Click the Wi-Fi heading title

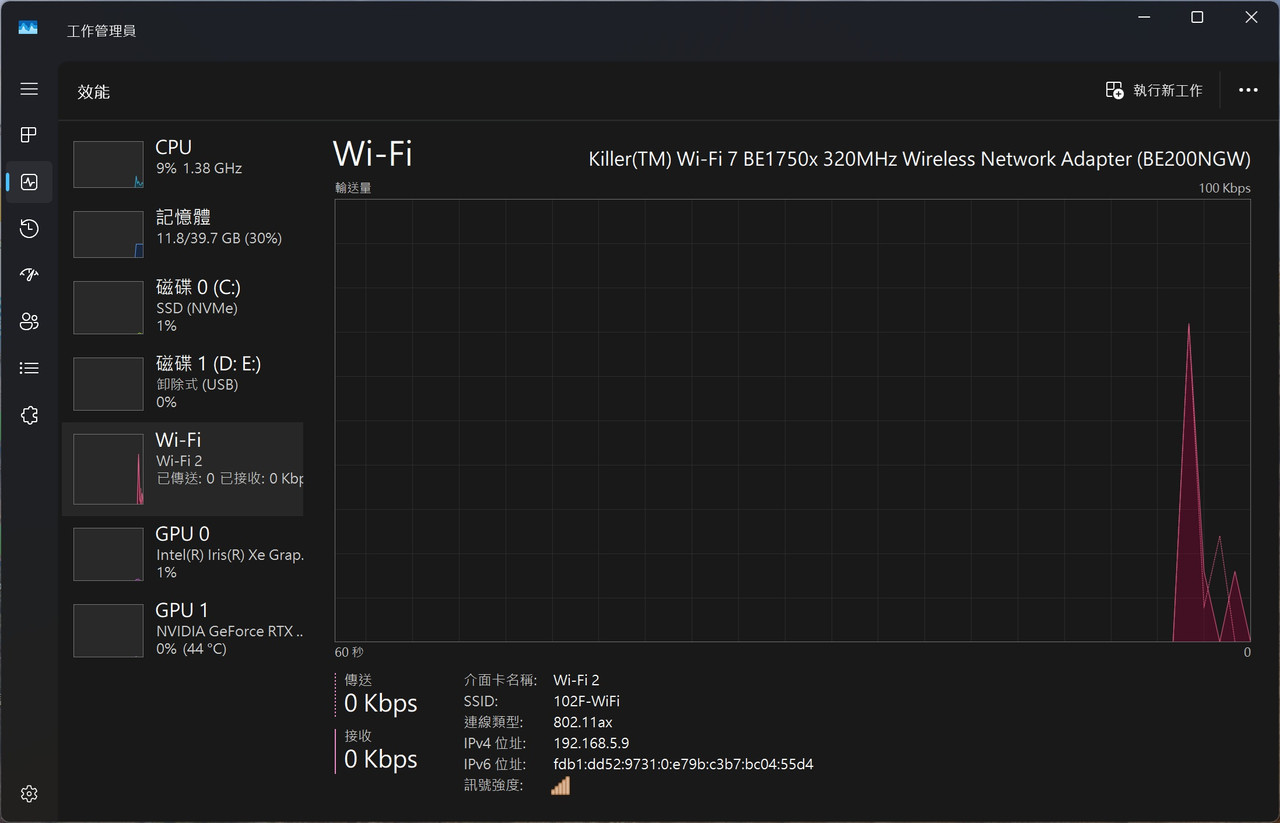(373, 154)
